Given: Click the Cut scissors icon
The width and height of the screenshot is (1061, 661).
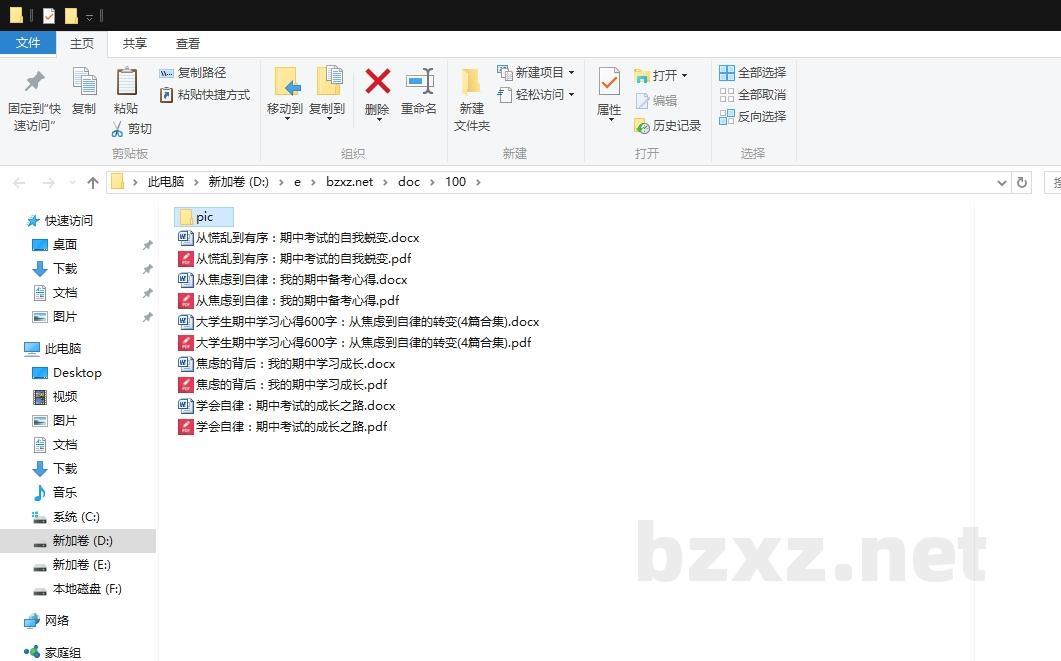Looking at the screenshot, I should tap(117, 129).
